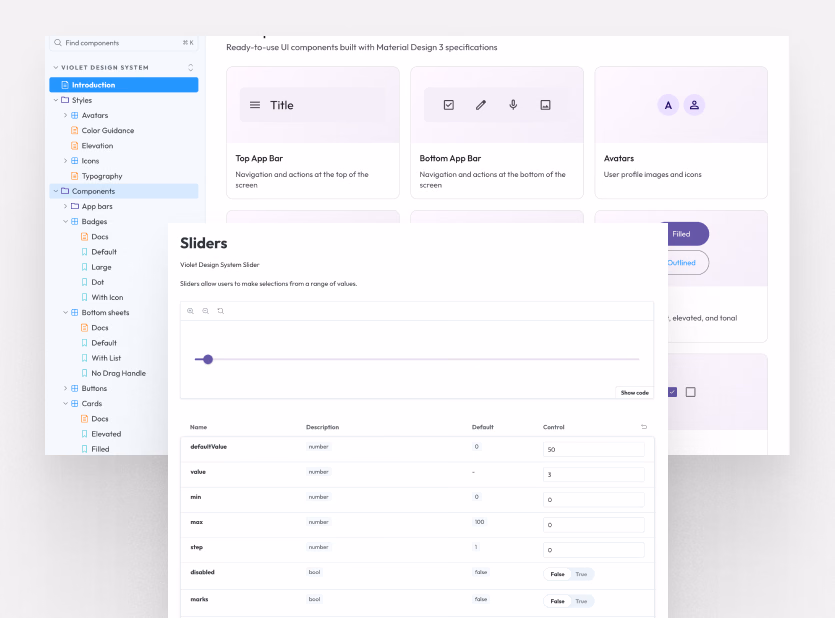Select the Elevated card story
The width and height of the screenshot is (835, 618).
pos(101,434)
